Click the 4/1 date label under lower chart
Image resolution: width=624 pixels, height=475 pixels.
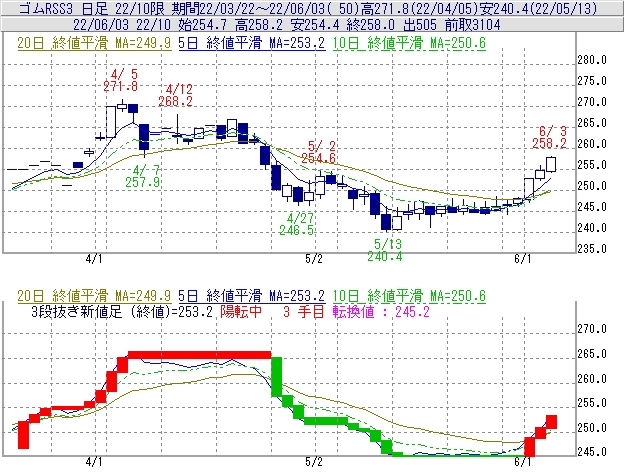[94, 462]
